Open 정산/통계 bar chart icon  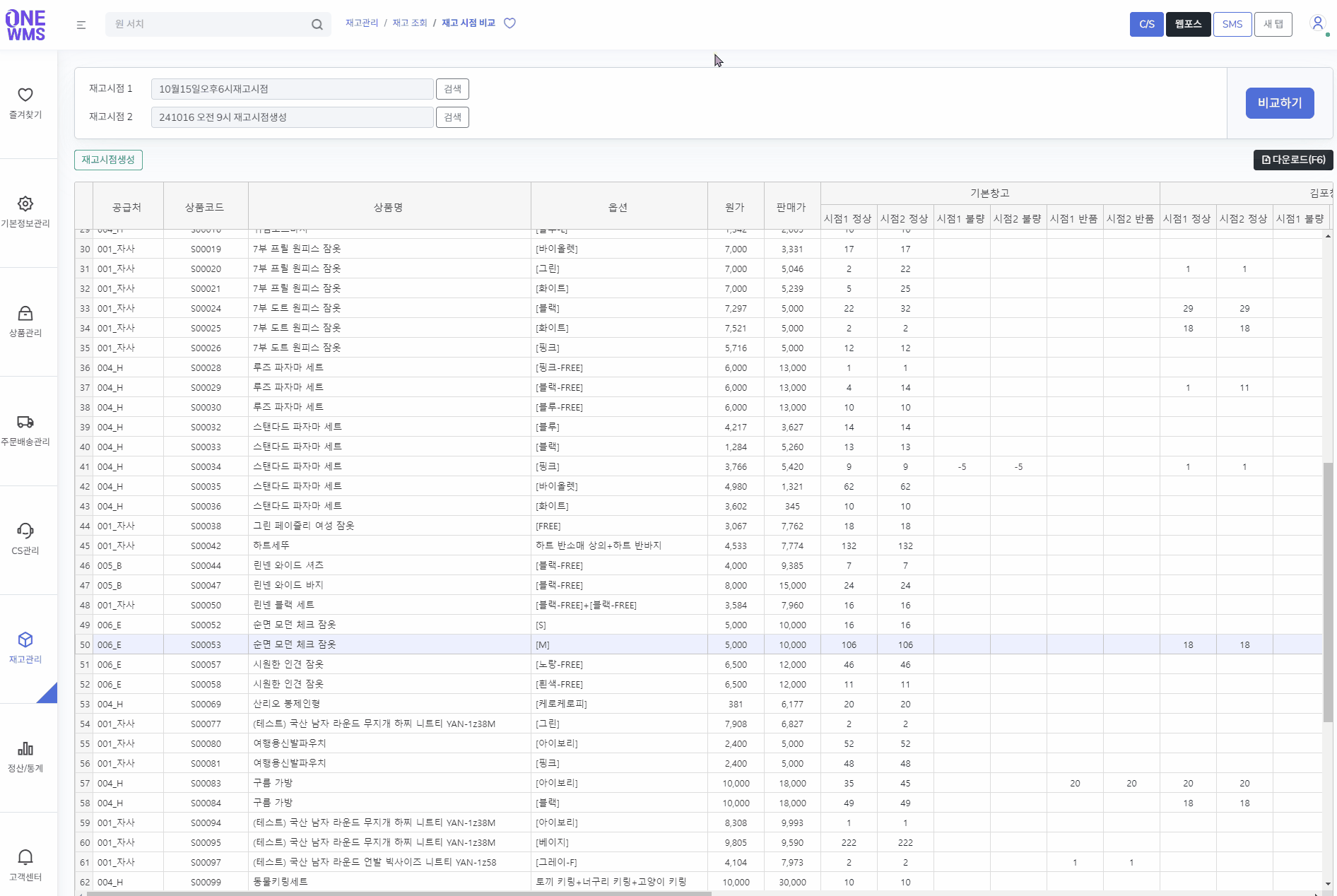25,749
